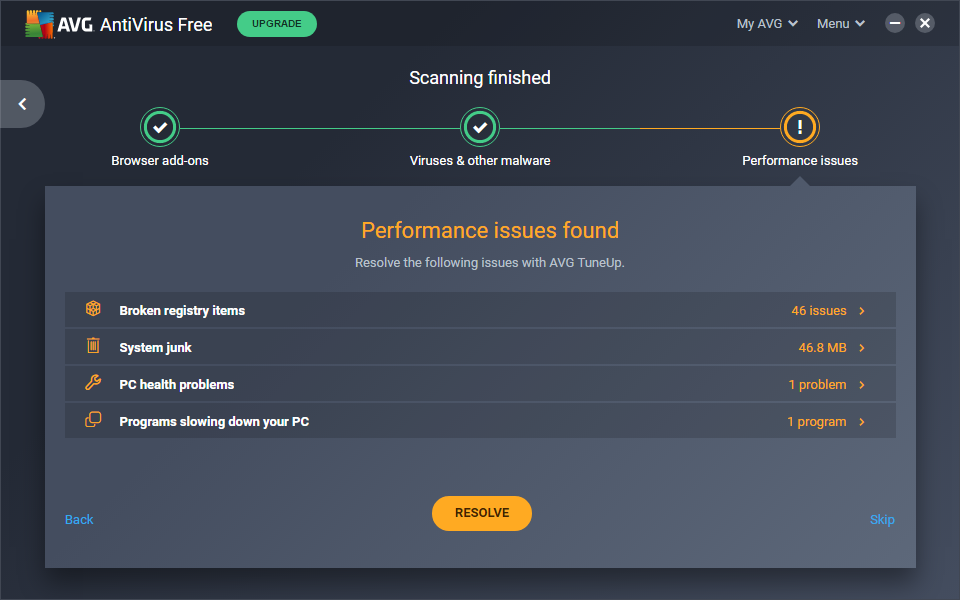
Task: Click the Programs slowing down your PC icon
Action: (93, 421)
